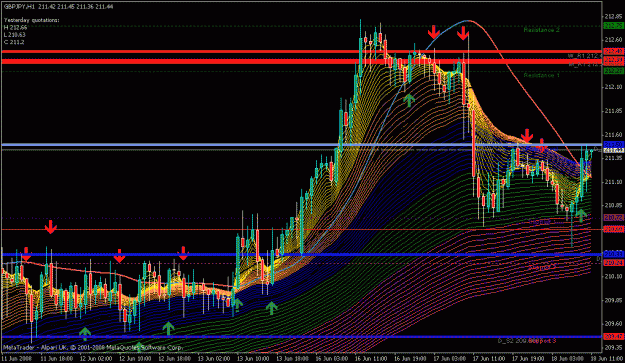Click the 'L 210.63' yesterday low value
The width and height of the screenshot is (625, 363).
coord(15,35)
